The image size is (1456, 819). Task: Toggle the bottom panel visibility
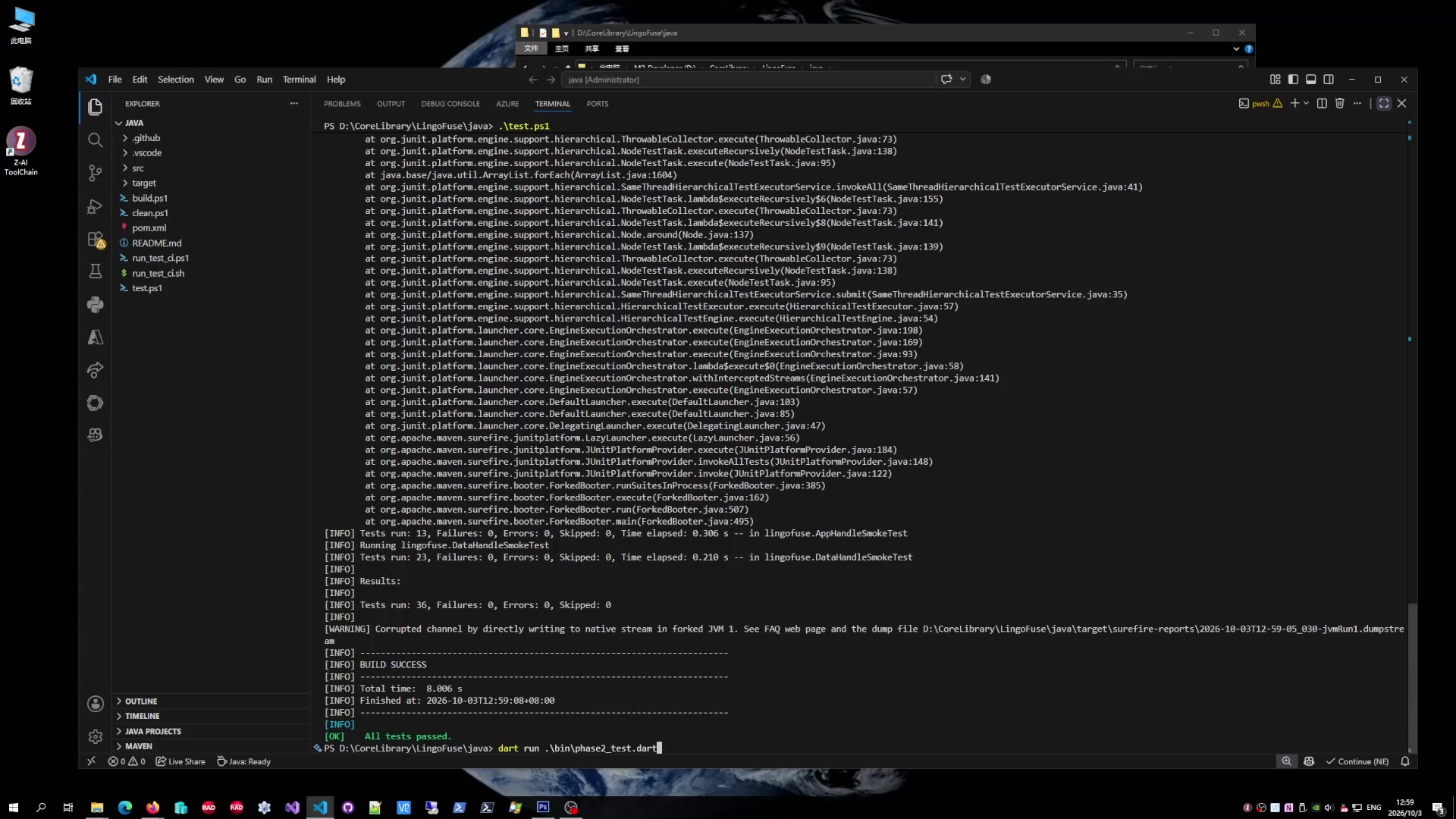point(1310,80)
